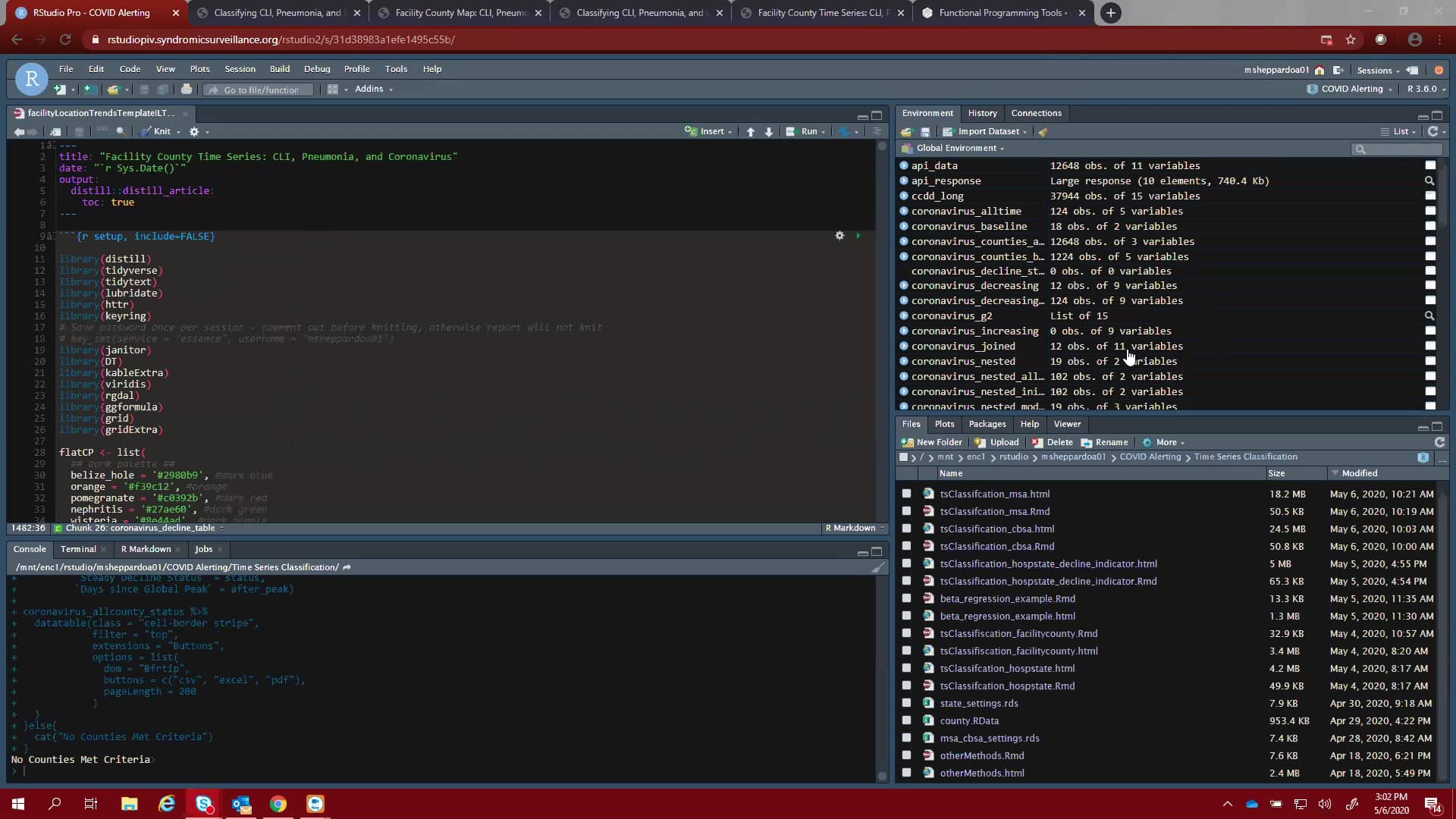Go to next chunk arrow icon
This screenshot has height=819, width=1456.
769,132
